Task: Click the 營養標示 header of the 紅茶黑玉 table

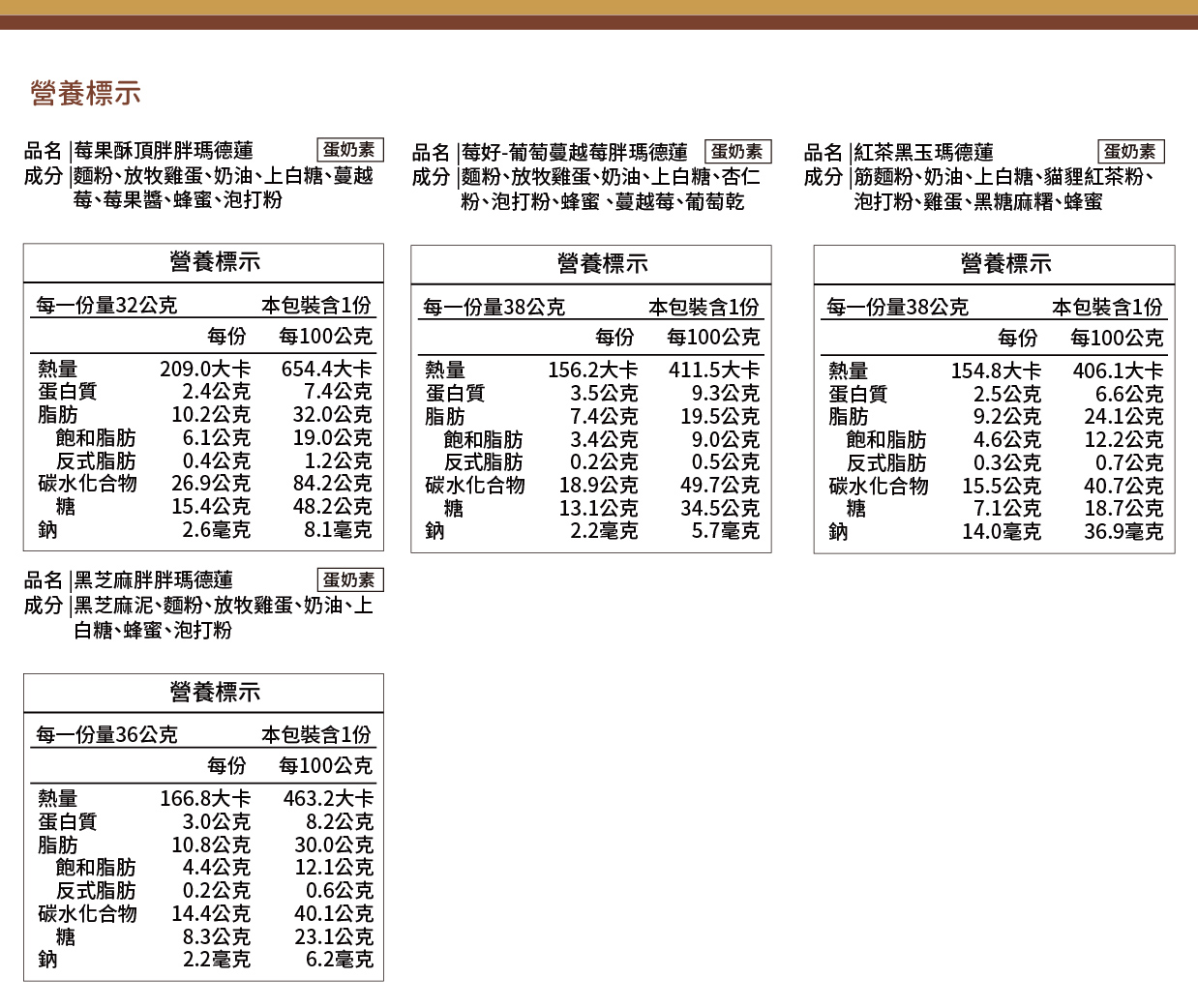Action: (x=1004, y=263)
